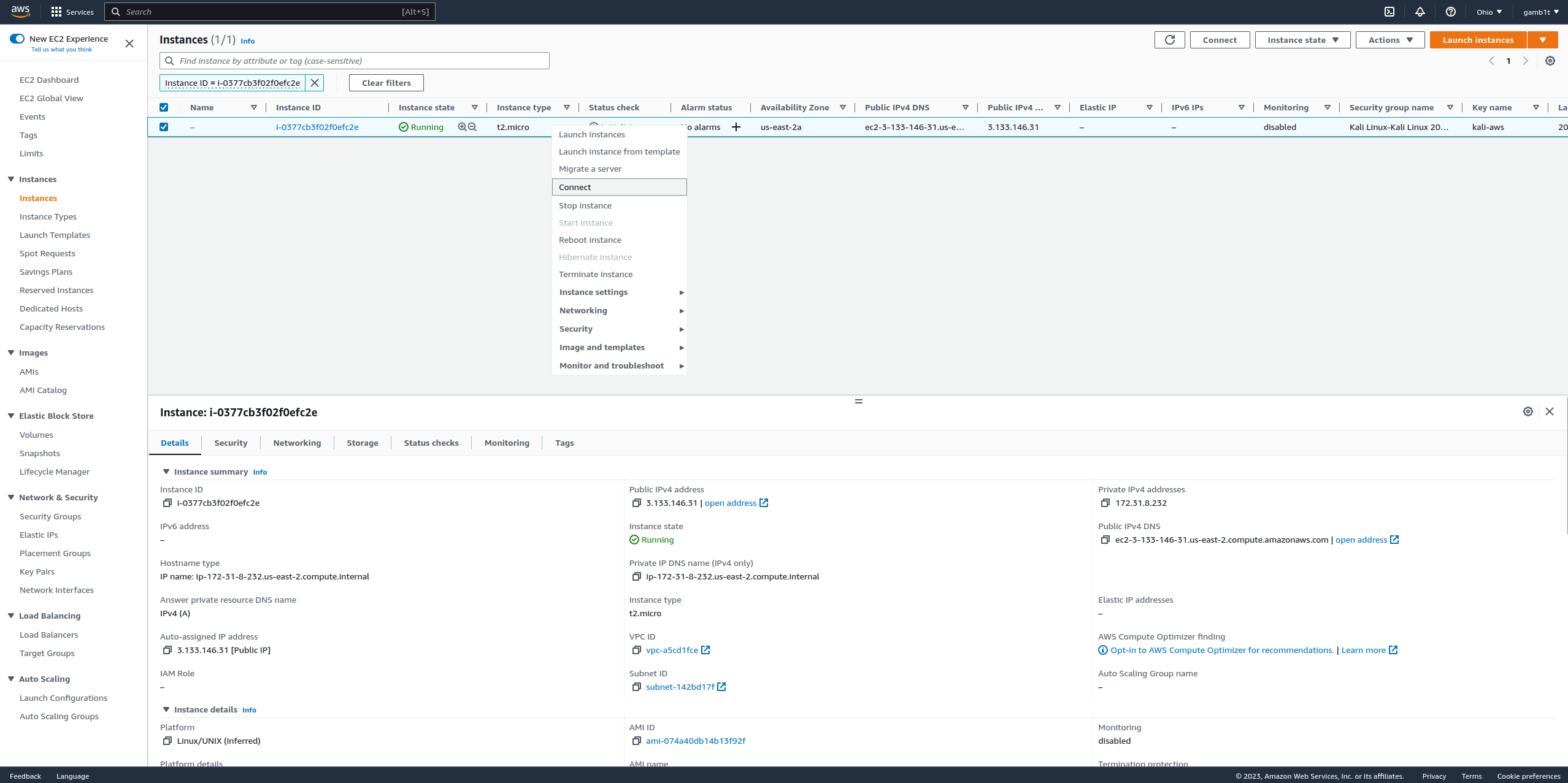
Task: Open the Instance state dropdown
Action: [1302, 40]
